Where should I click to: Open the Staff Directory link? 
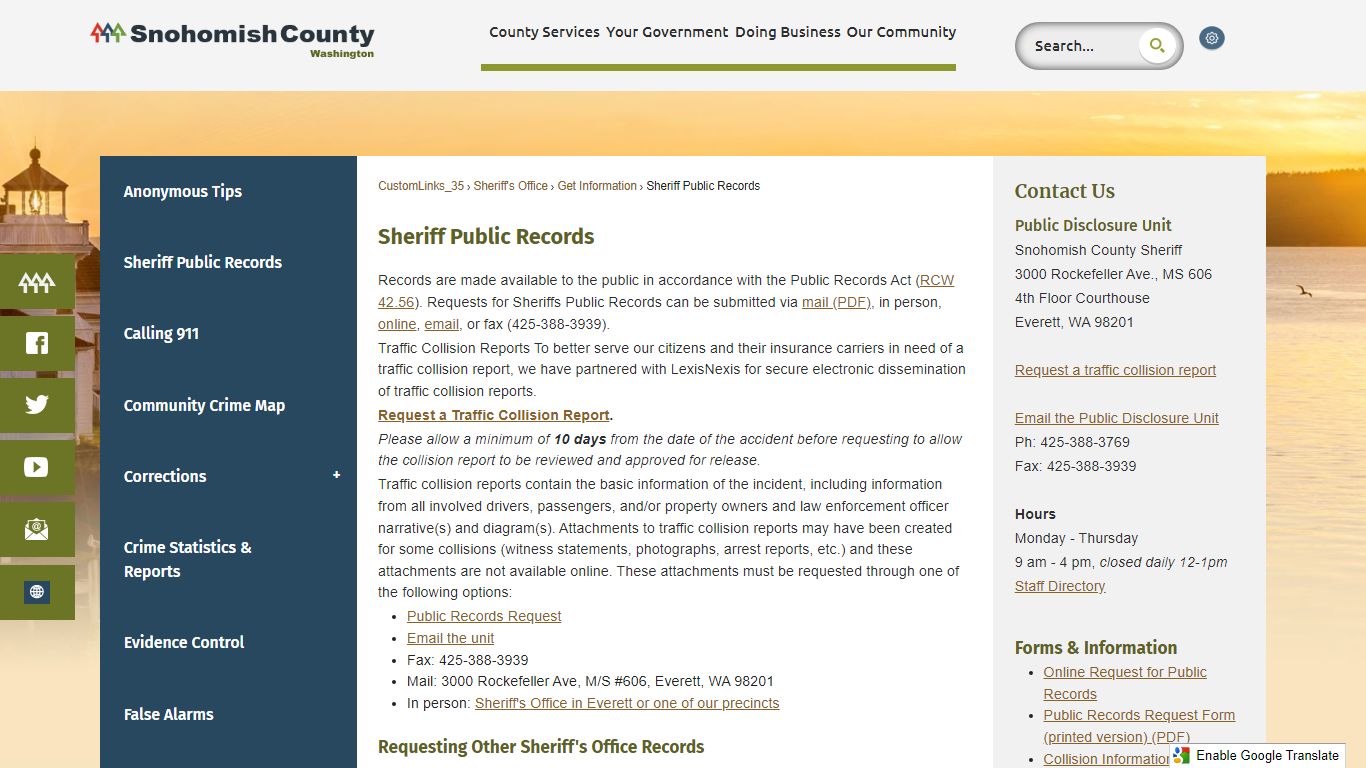coord(1060,586)
